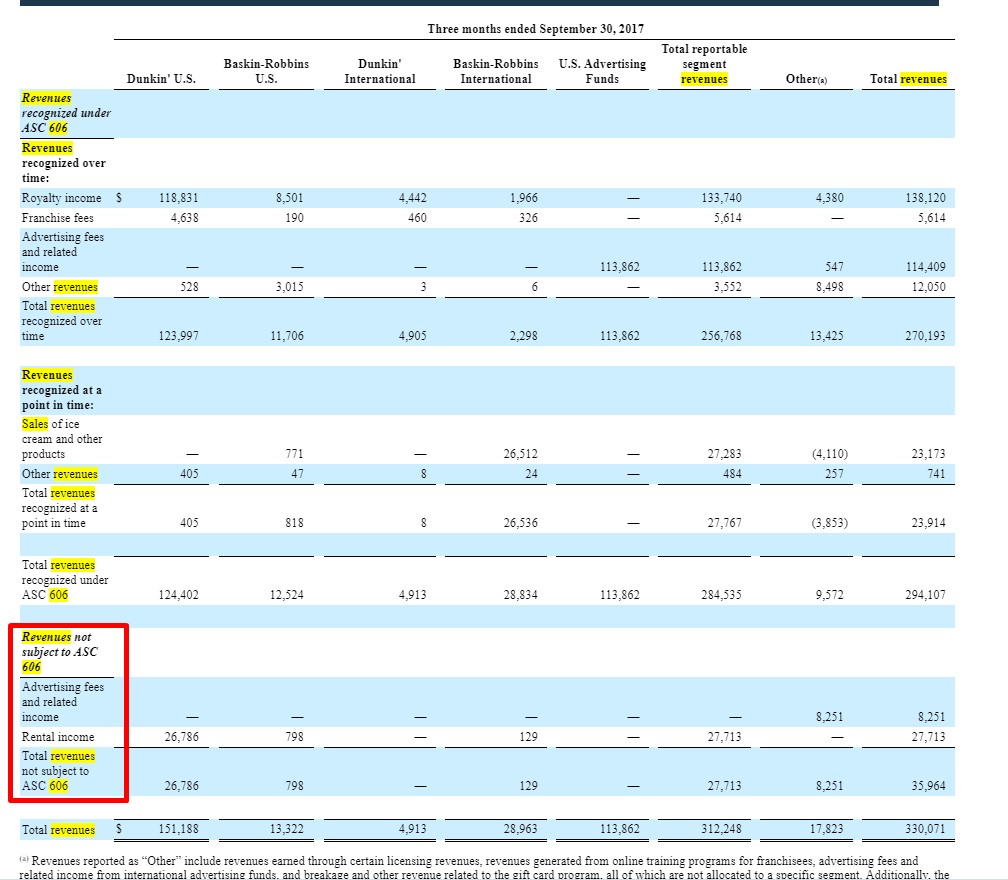1008x880 pixels.
Task: Select the footnote (a) text about Other revenues
Action: click(484, 868)
